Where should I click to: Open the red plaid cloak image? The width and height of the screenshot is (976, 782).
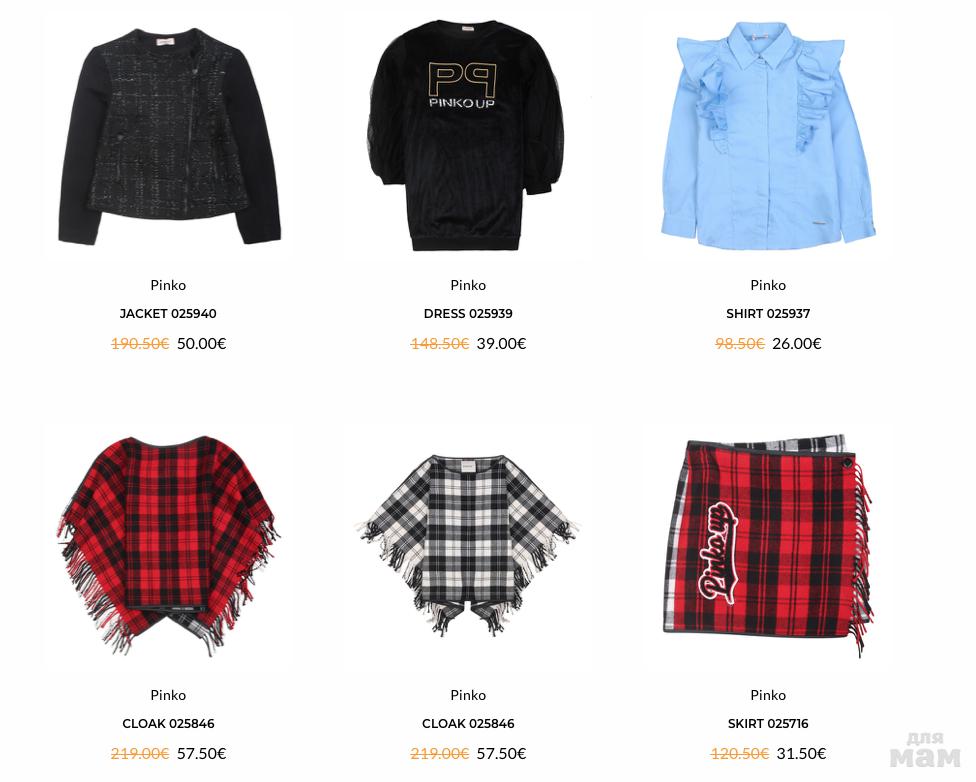[169, 545]
